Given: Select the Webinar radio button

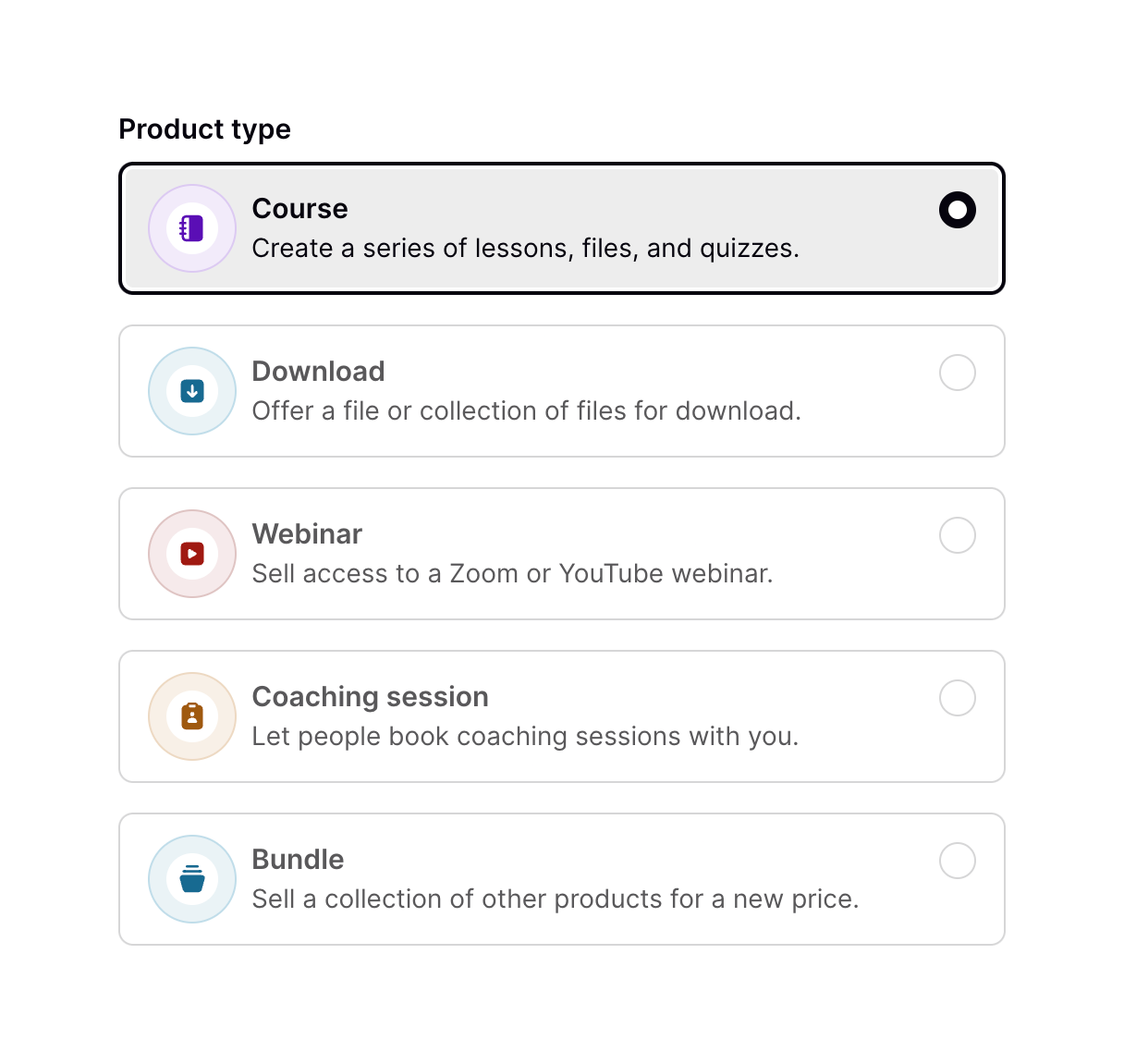Looking at the screenshot, I should (957, 535).
